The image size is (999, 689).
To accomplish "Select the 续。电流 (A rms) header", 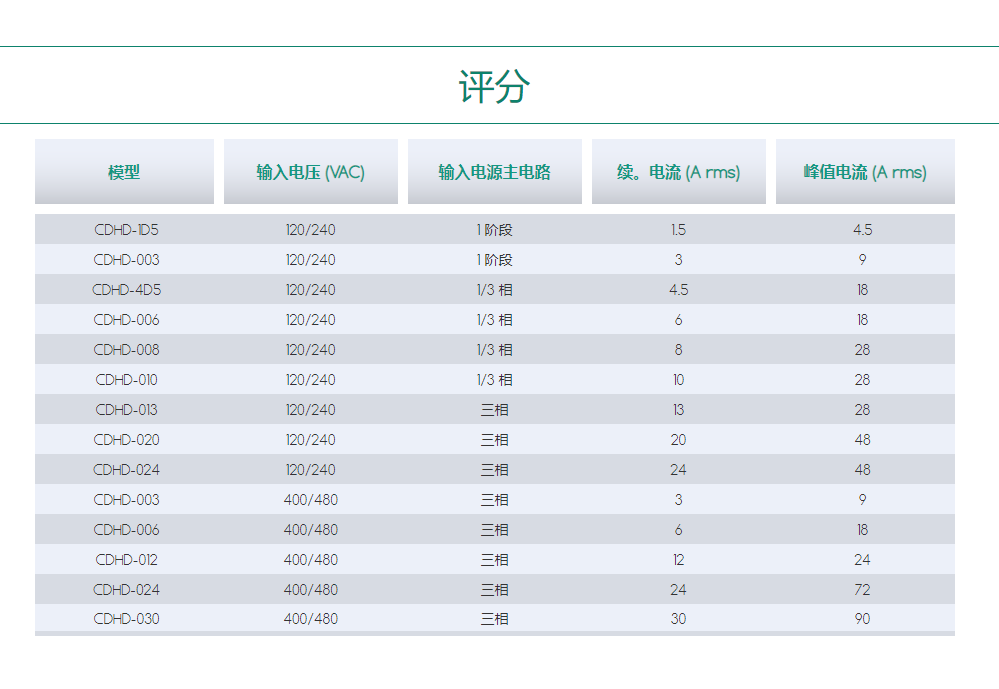I will click(678, 172).
